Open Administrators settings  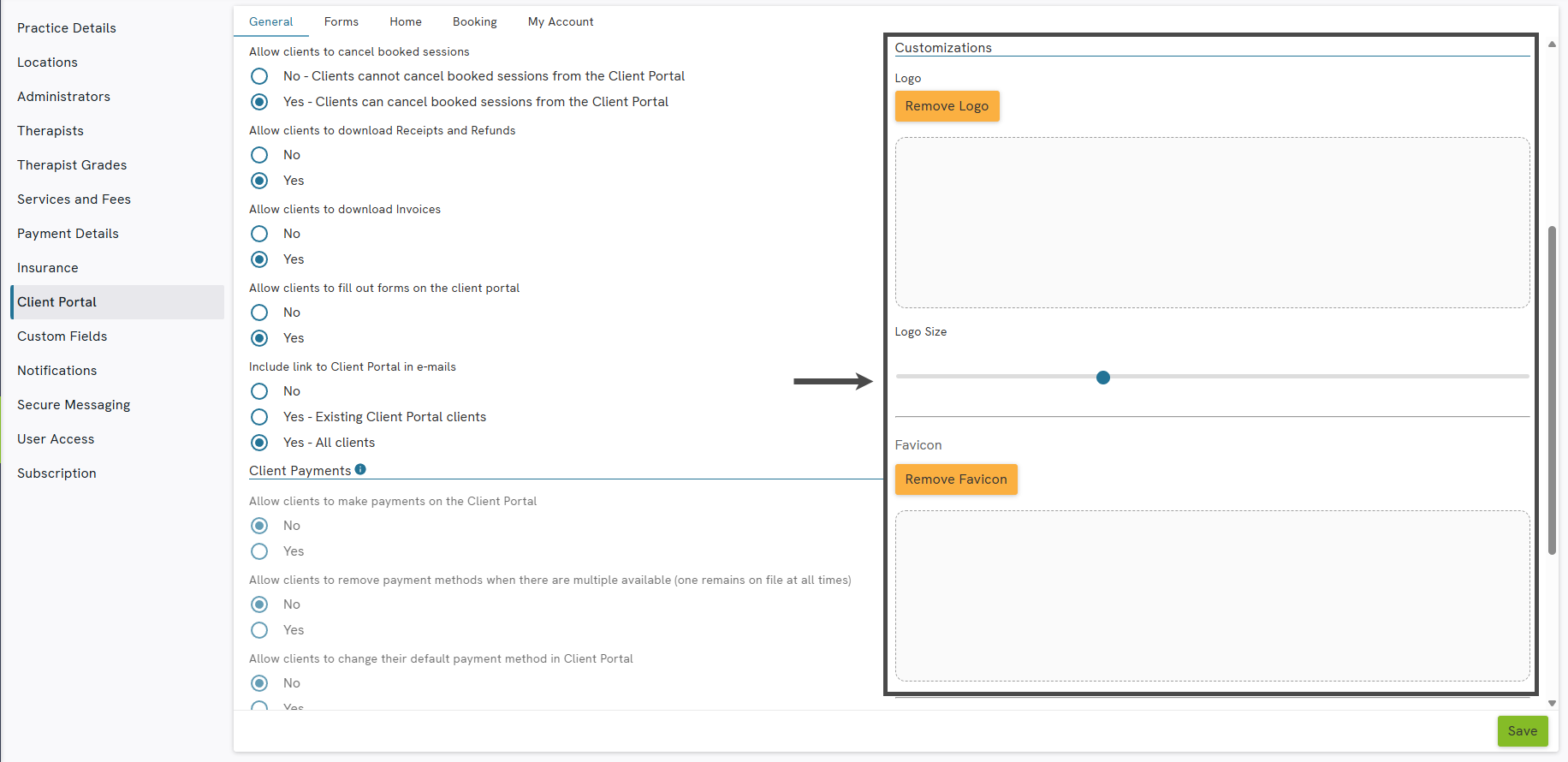click(117, 97)
